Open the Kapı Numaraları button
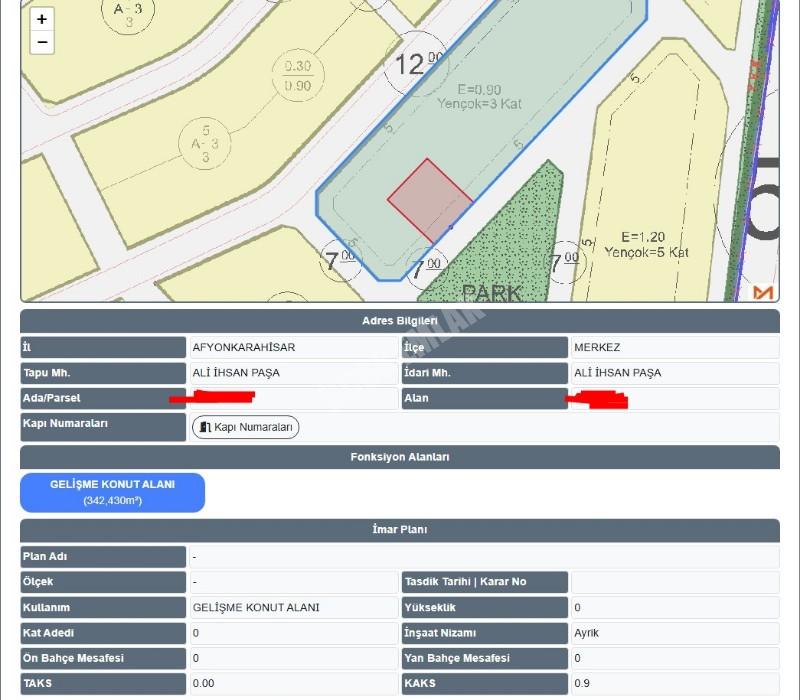Screen dimensions: 800x700 click(245, 427)
